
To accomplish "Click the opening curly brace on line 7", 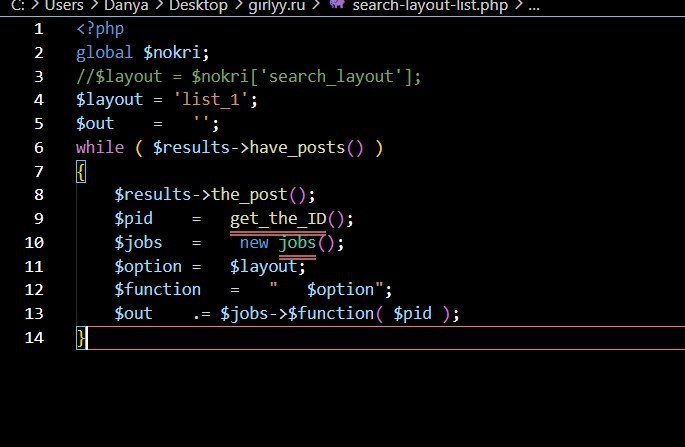I will coord(81,172).
